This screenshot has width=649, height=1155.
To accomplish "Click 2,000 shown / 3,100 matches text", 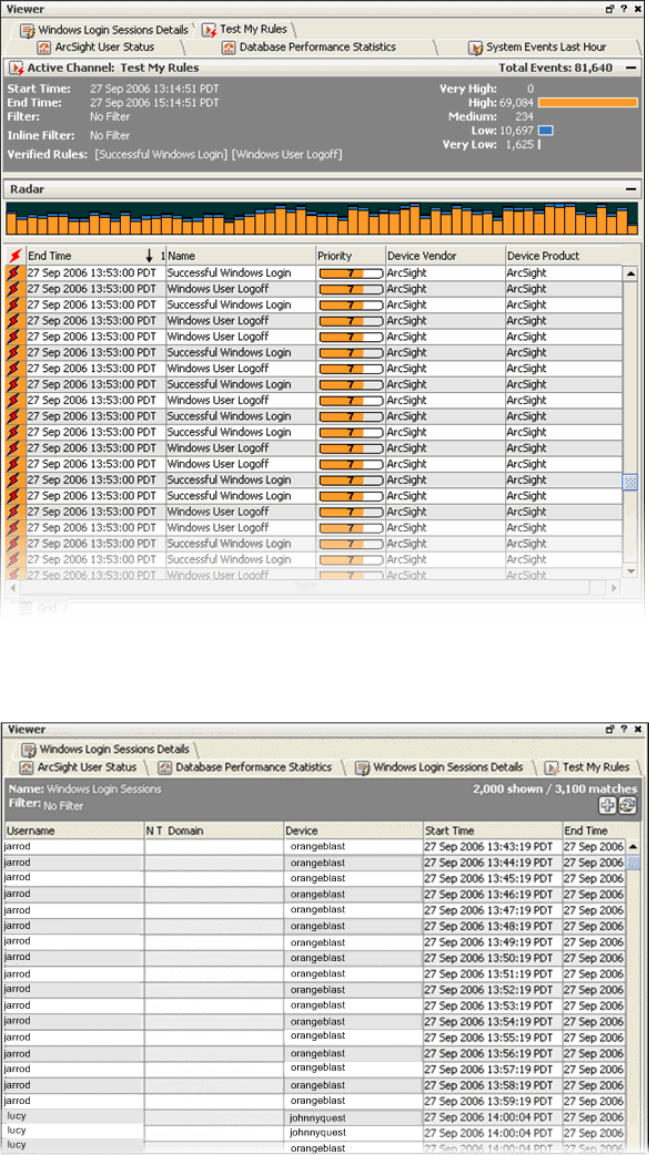I will point(557,789).
